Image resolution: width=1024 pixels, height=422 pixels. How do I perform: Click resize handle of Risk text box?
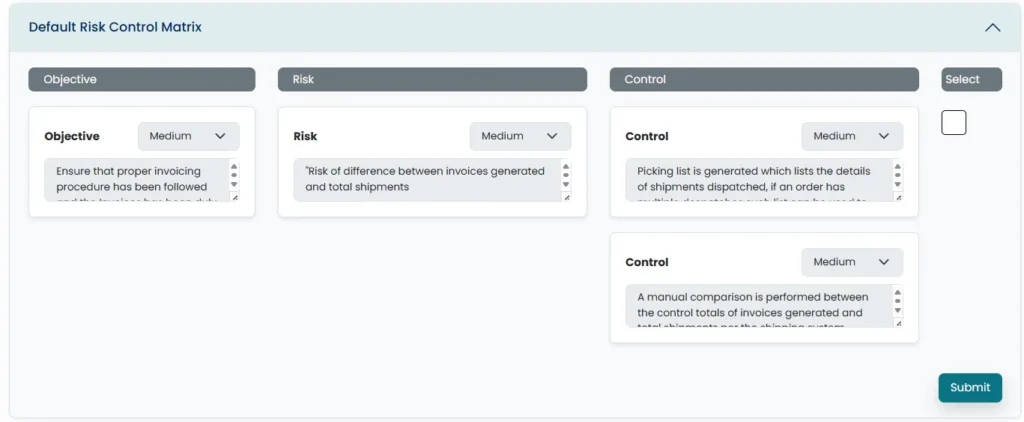[566, 197]
